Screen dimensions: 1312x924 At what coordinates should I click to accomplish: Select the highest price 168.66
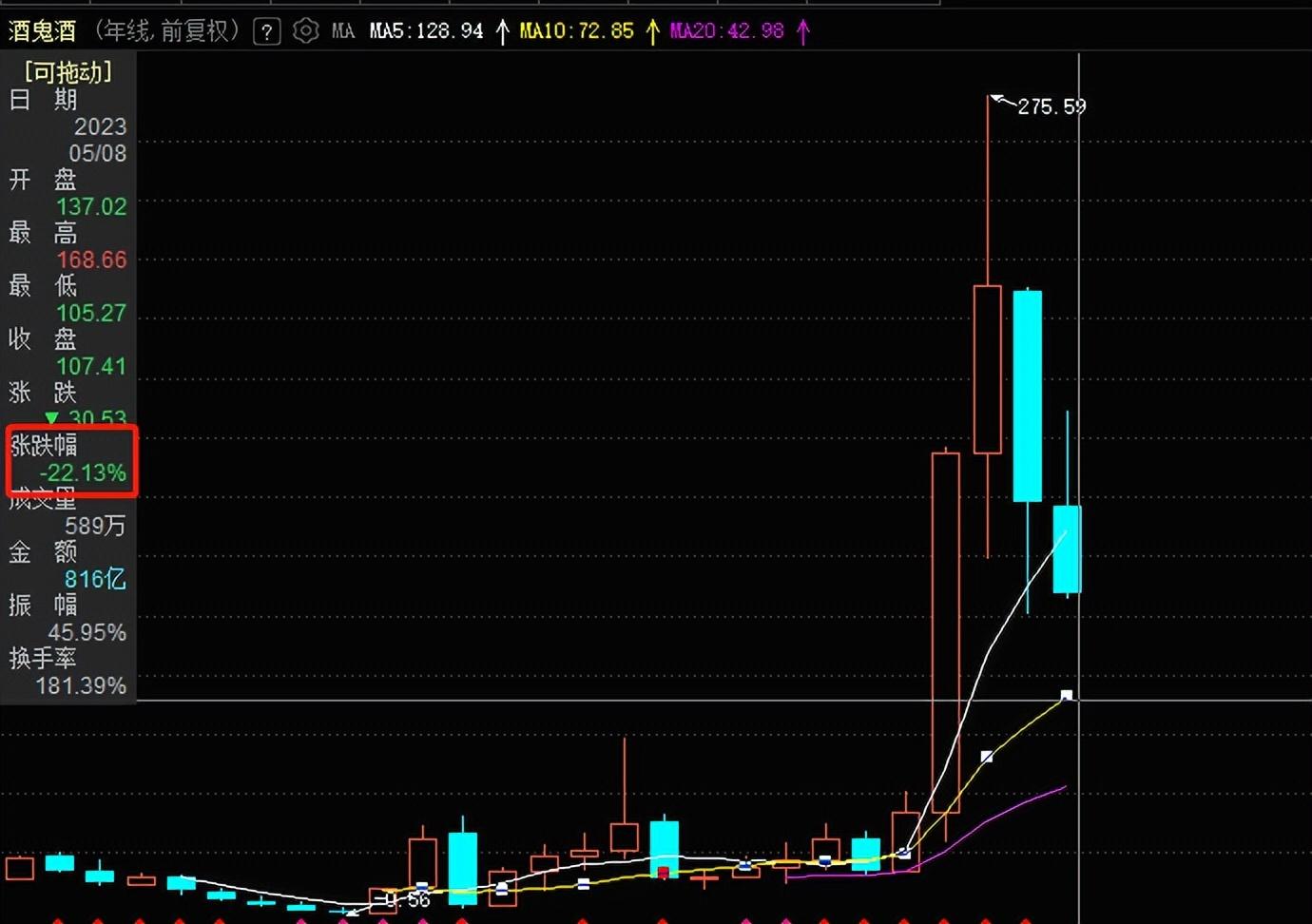coord(91,260)
